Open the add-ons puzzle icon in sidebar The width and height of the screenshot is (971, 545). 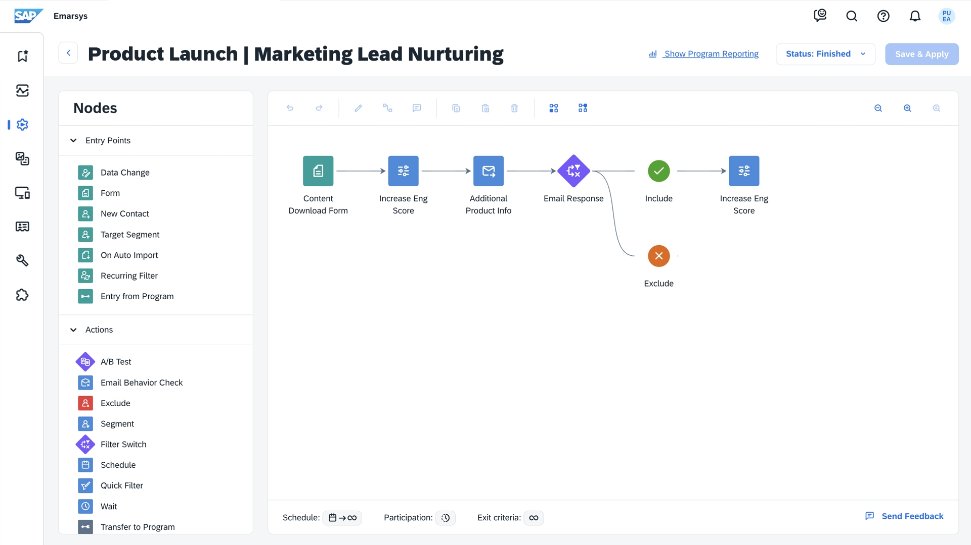(x=22, y=295)
